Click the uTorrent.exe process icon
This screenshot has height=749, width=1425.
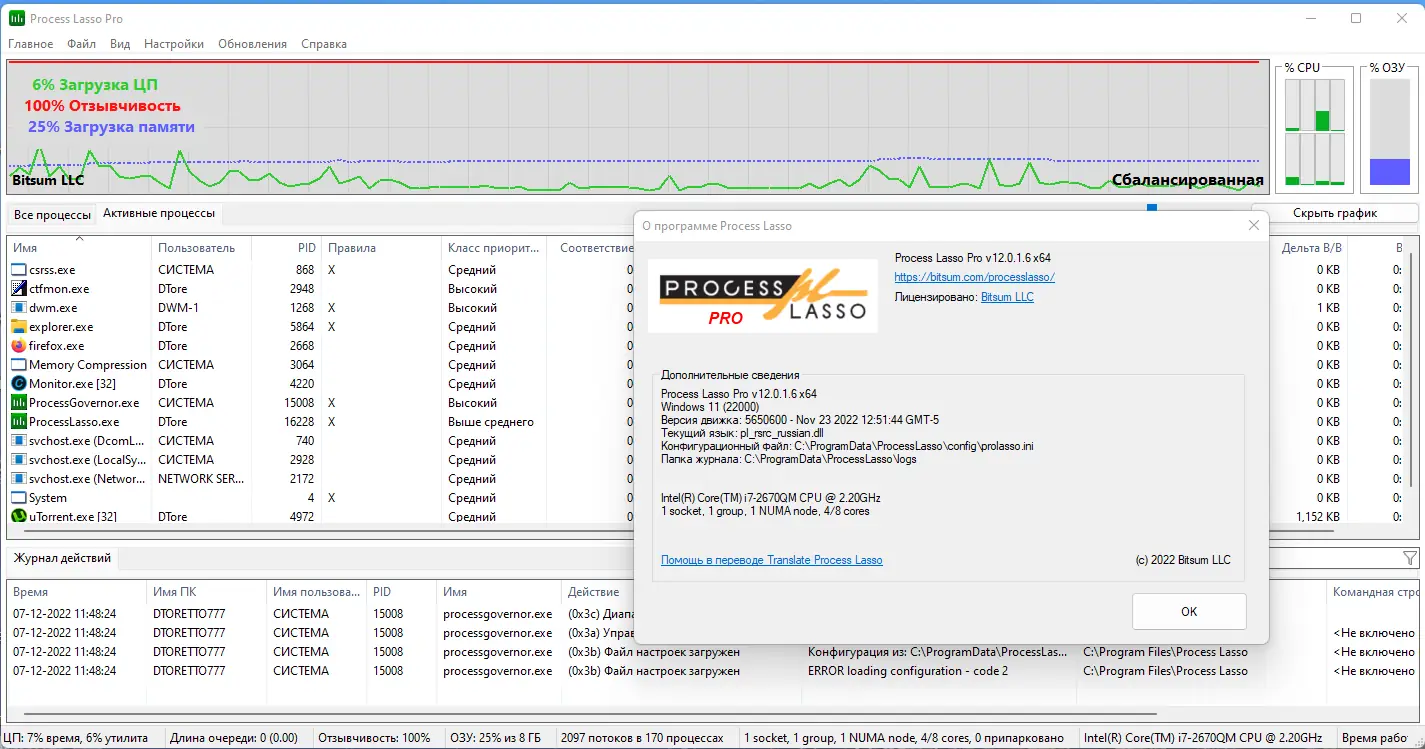click(x=18, y=516)
